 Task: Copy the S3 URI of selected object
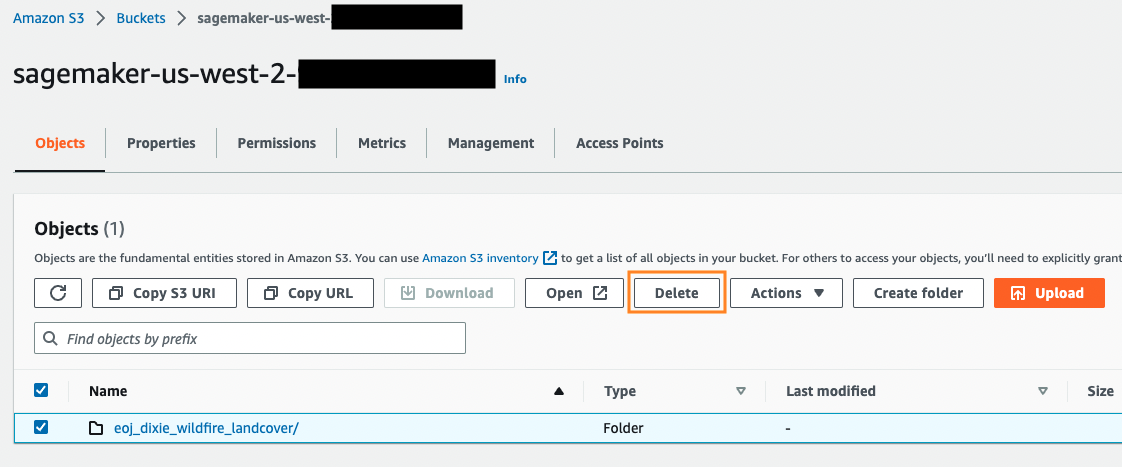(x=164, y=293)
